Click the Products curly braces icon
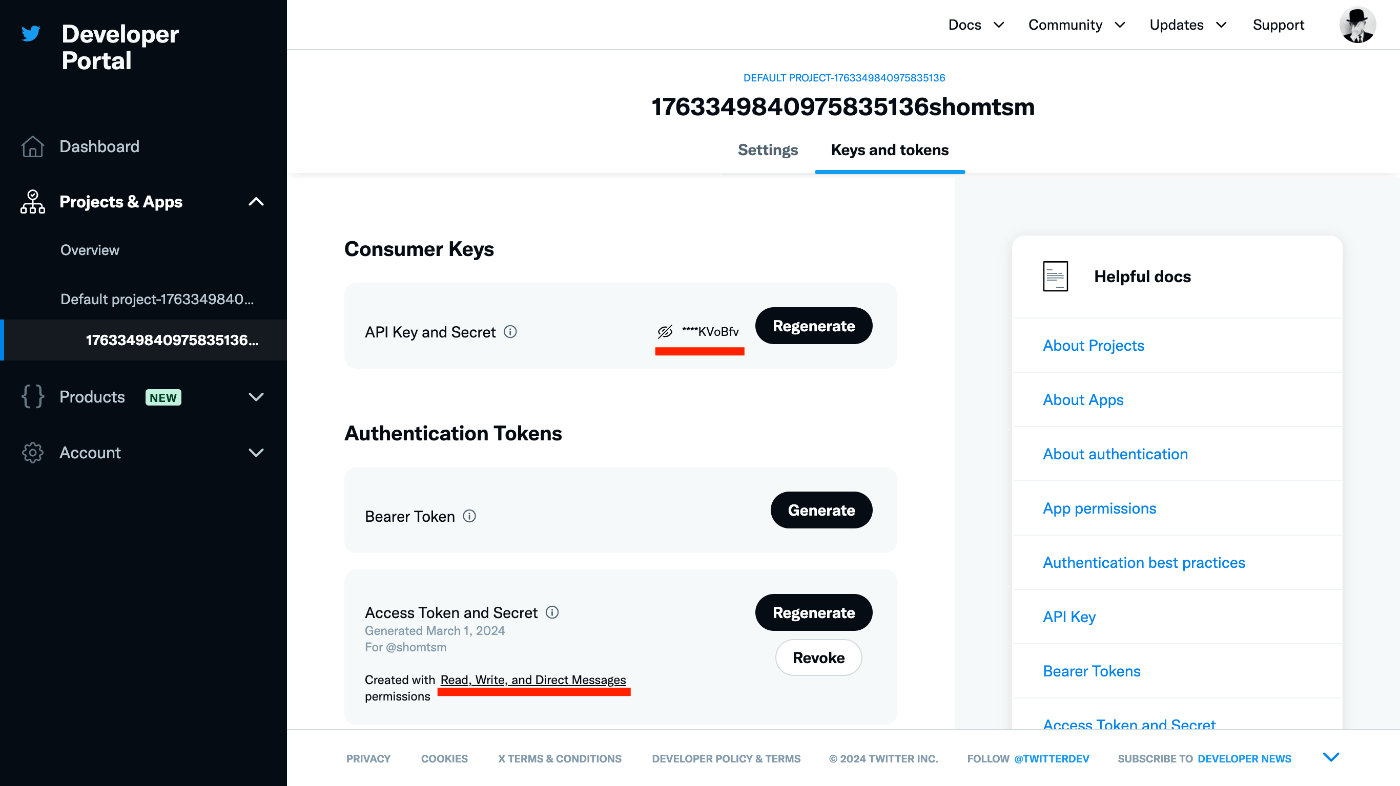Screen dimensions: 1400x786 tap(33, 397)
